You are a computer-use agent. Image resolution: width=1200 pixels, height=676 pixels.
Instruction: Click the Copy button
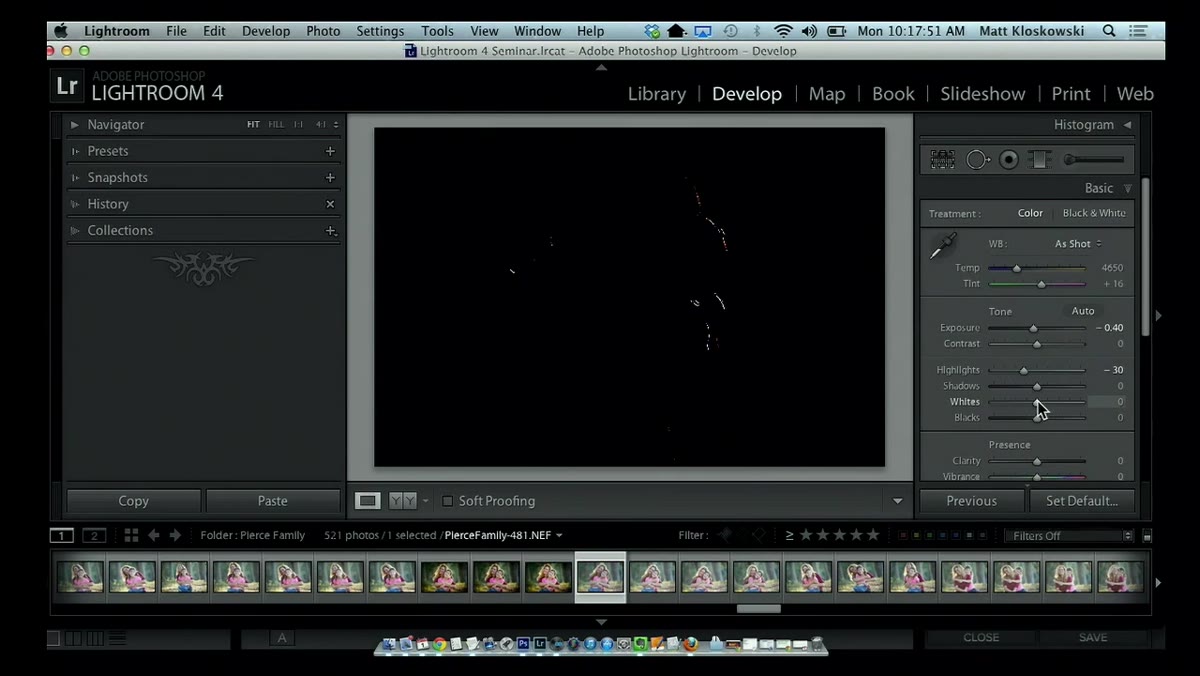click(x=133, y=501)
